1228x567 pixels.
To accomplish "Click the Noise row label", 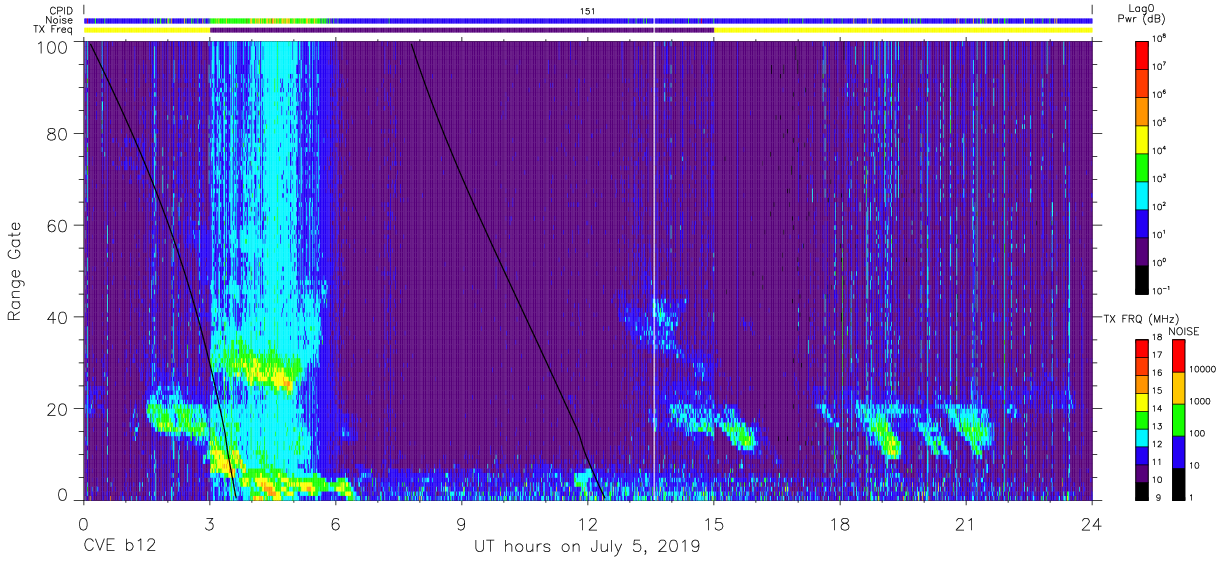I will (61, 20).
